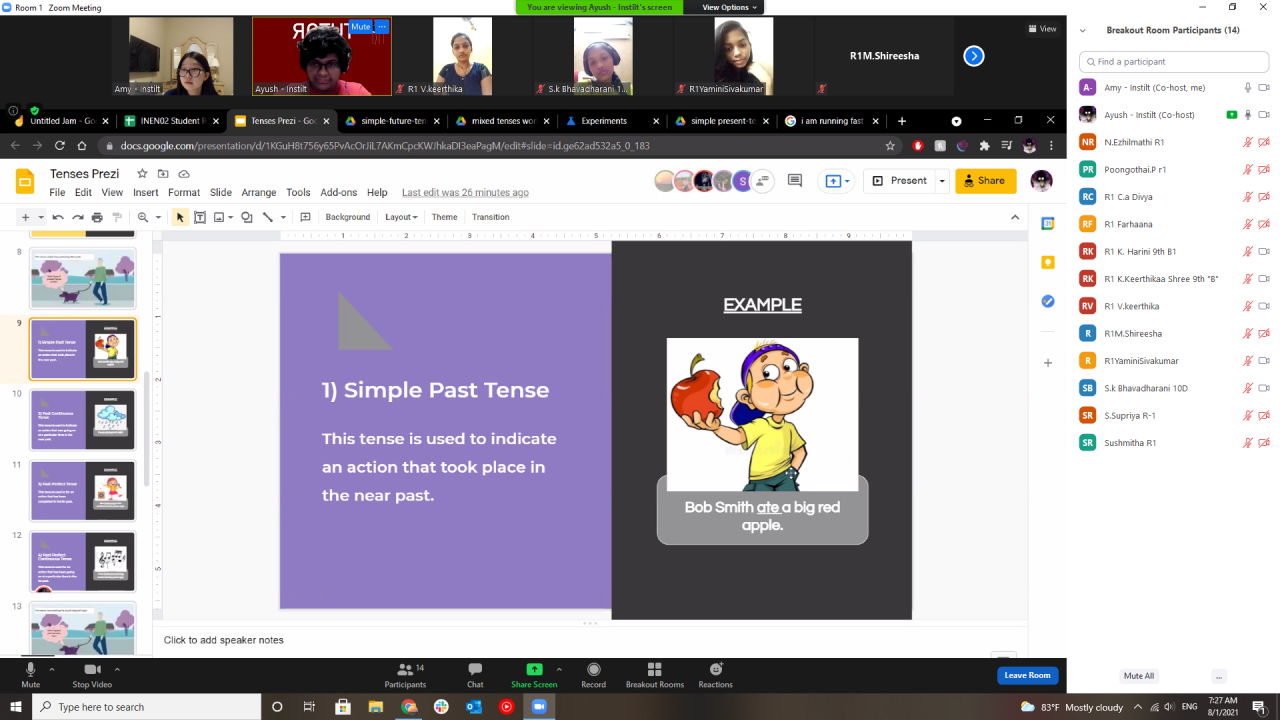
Task: Open the Zoom Chat panel
Action: click(475, 675)
